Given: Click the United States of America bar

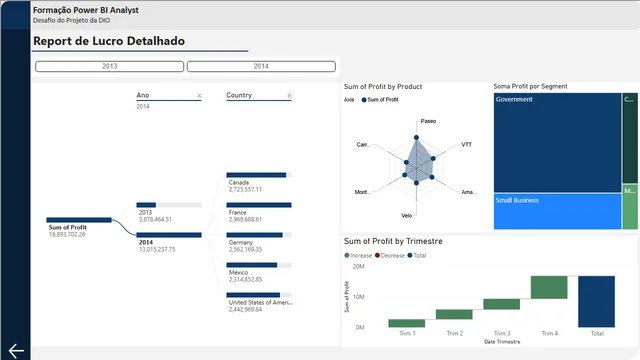Looking at the screenshot, I should 259,295.
